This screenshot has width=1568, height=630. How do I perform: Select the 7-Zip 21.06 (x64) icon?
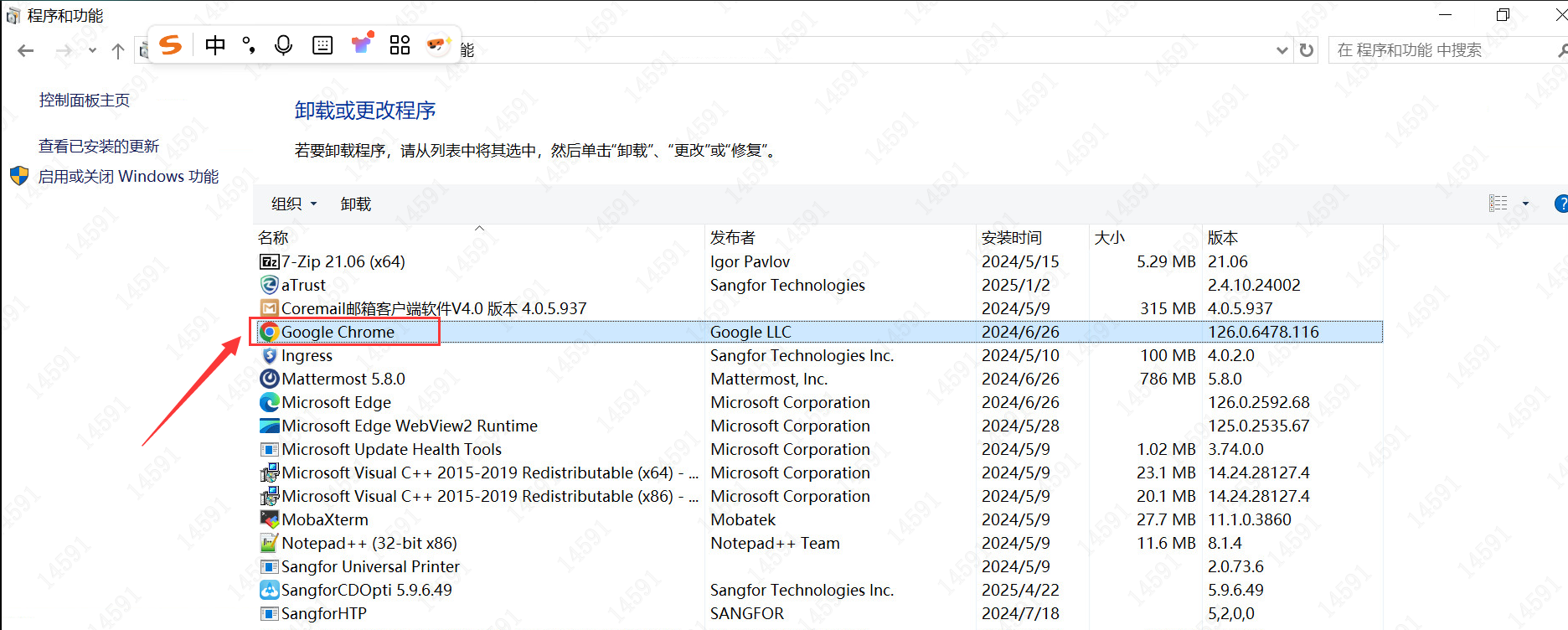tap(269, 261)
